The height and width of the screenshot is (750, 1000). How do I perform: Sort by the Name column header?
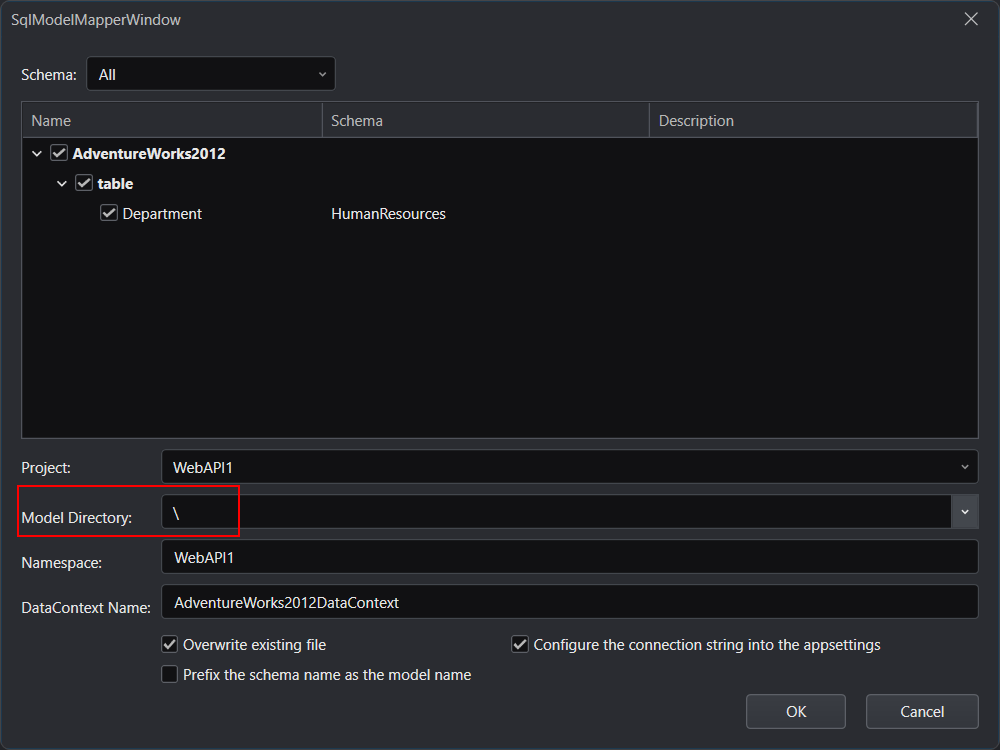pyautogui.click(x=171, y=121)
